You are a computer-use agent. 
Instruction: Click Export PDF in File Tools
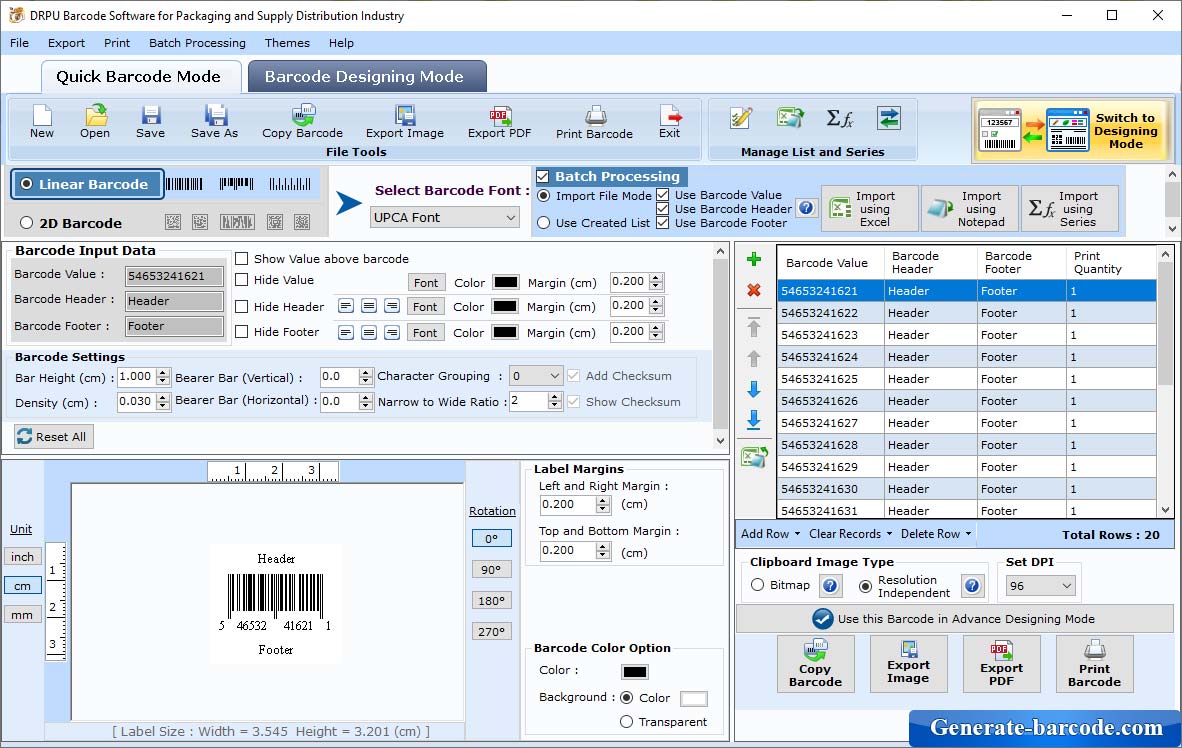tap(499, 121)
